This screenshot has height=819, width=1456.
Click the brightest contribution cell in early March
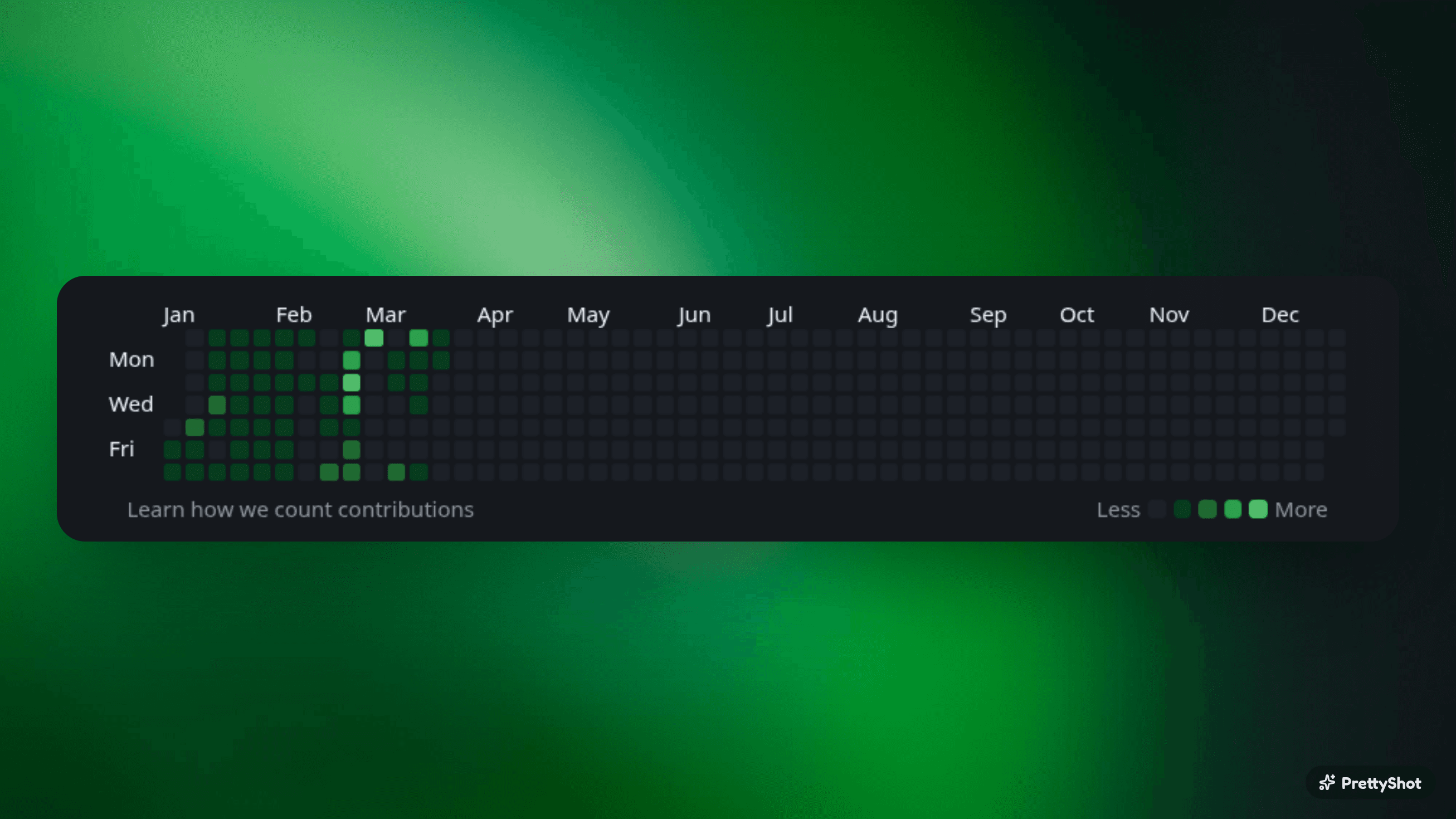(x=374, y=338)
